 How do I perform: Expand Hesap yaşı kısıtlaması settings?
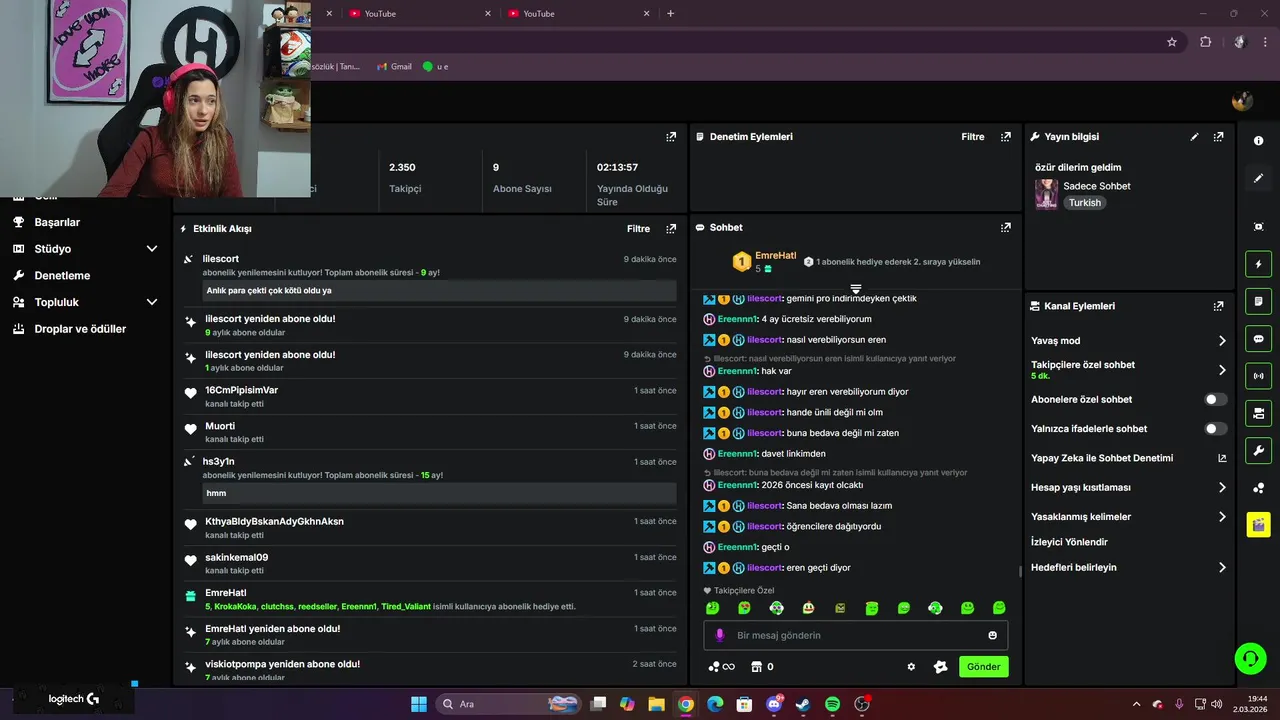click(x=1129, y=488)
